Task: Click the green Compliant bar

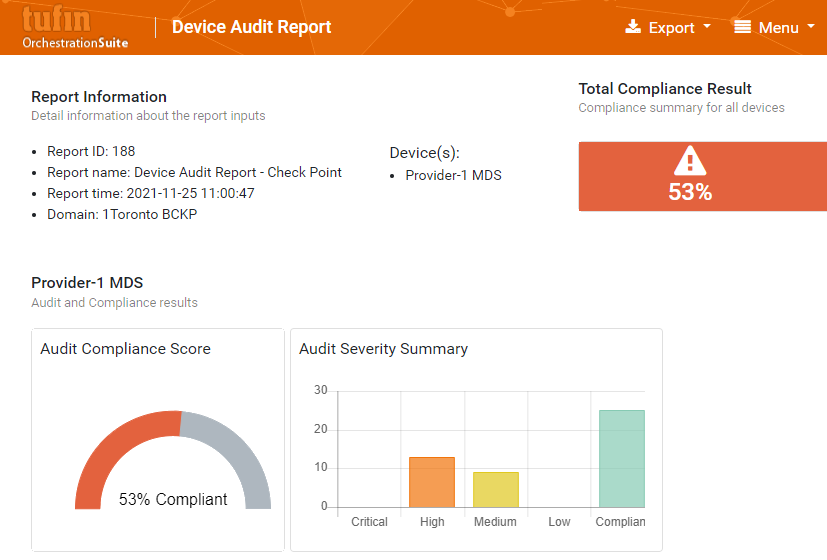Action: (x=621, y=458)
